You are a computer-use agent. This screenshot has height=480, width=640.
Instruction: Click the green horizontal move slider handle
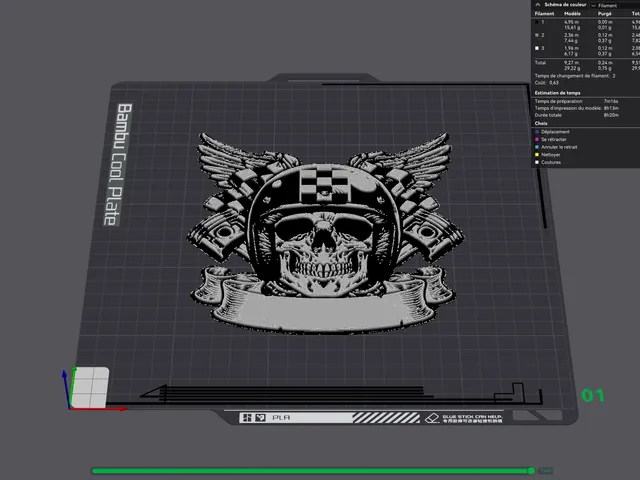pyautogui.click(x=531, y=471)
